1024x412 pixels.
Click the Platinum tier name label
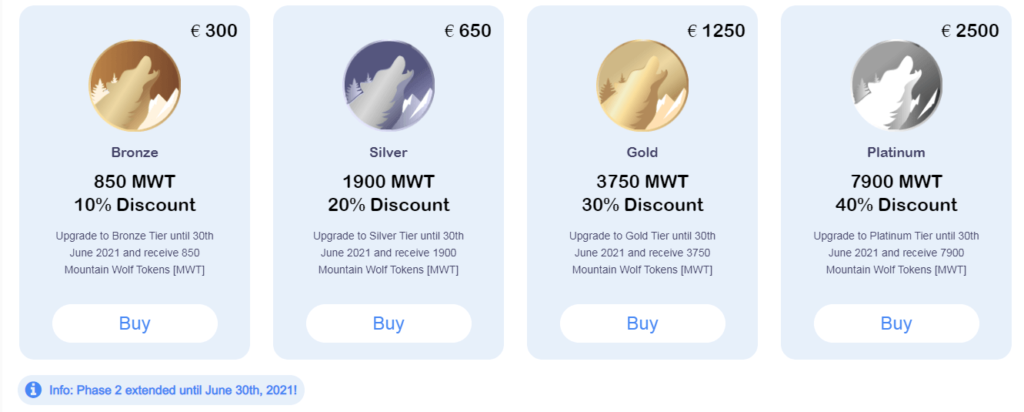[x=896, y=153]
